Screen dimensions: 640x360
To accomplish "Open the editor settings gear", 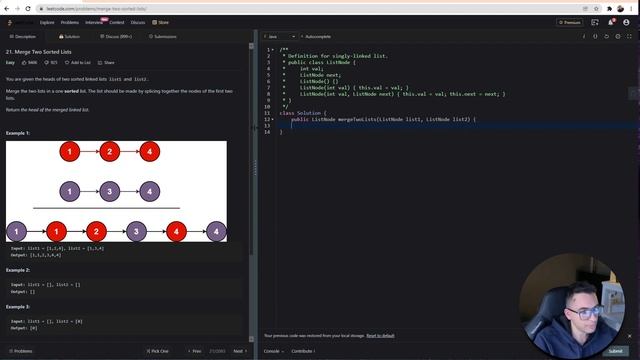I will pyautogui.click(x=618, y=36).
